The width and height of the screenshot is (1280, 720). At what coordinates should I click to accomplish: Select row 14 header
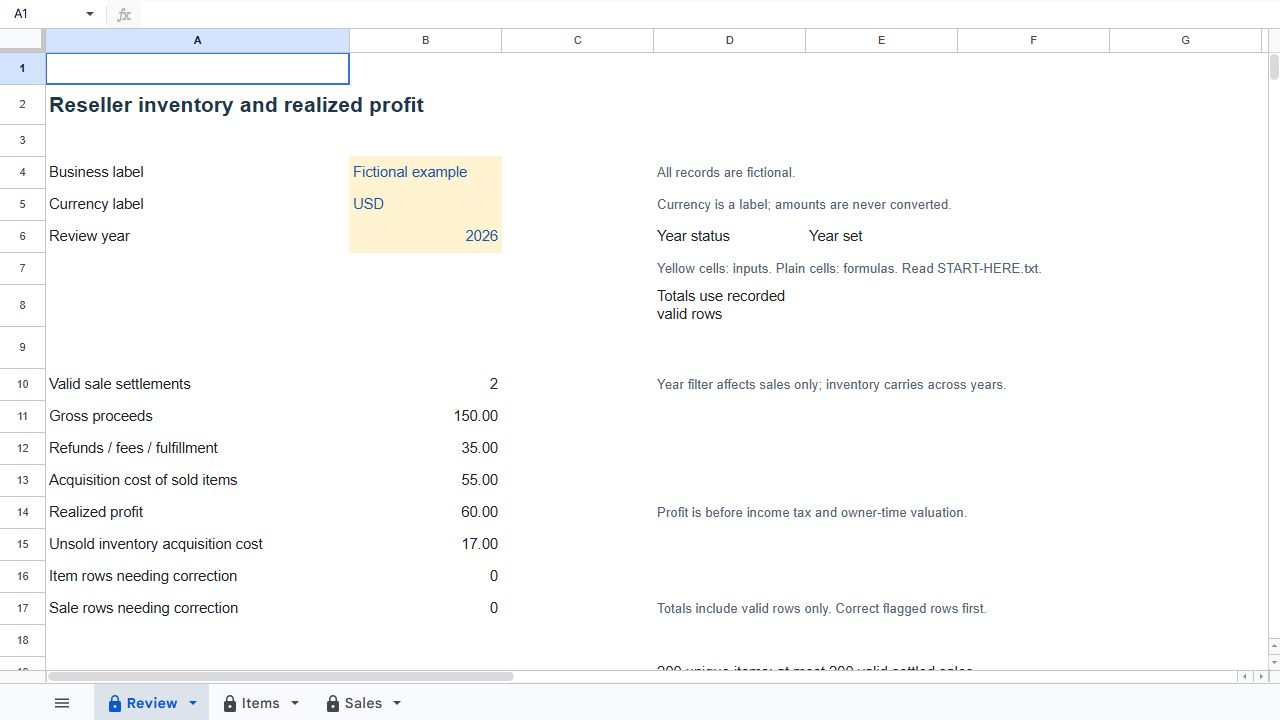pyautogui.click(x=22, y=512)
